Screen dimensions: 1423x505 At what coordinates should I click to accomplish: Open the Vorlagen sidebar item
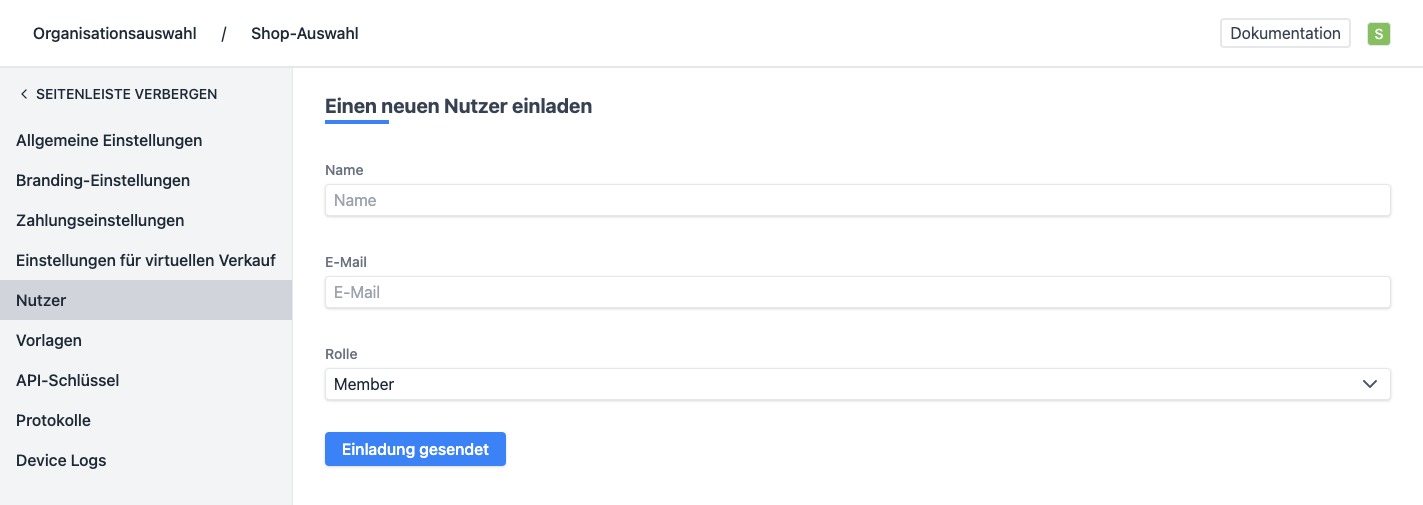point(49,340)
